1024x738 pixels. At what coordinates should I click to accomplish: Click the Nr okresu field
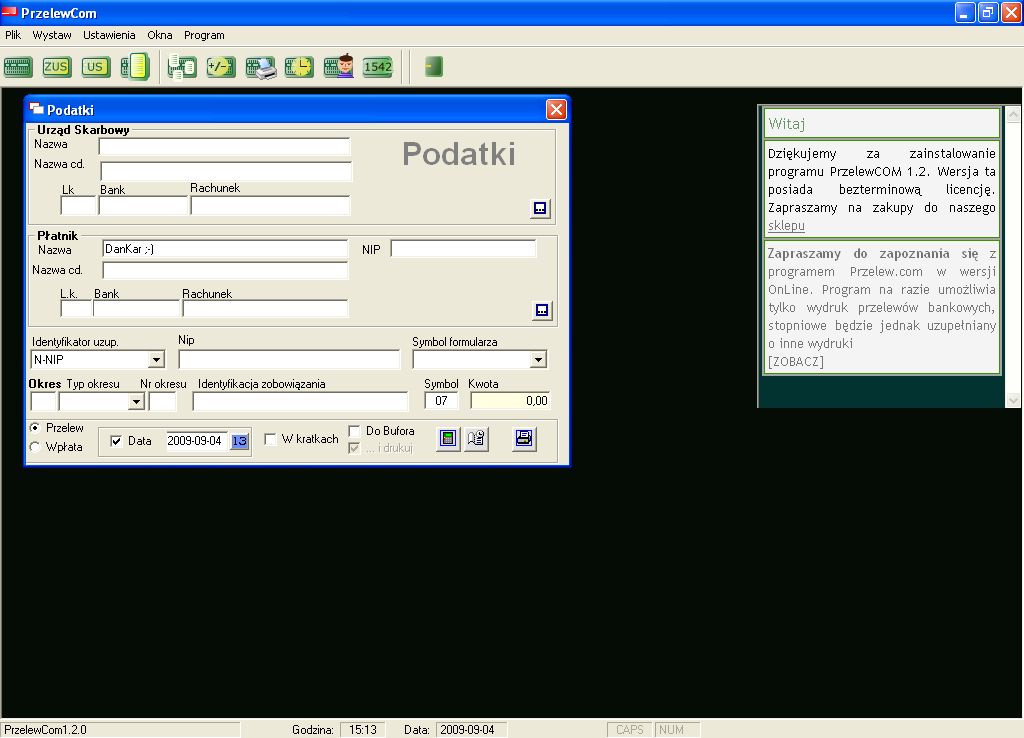coord(163,402)
